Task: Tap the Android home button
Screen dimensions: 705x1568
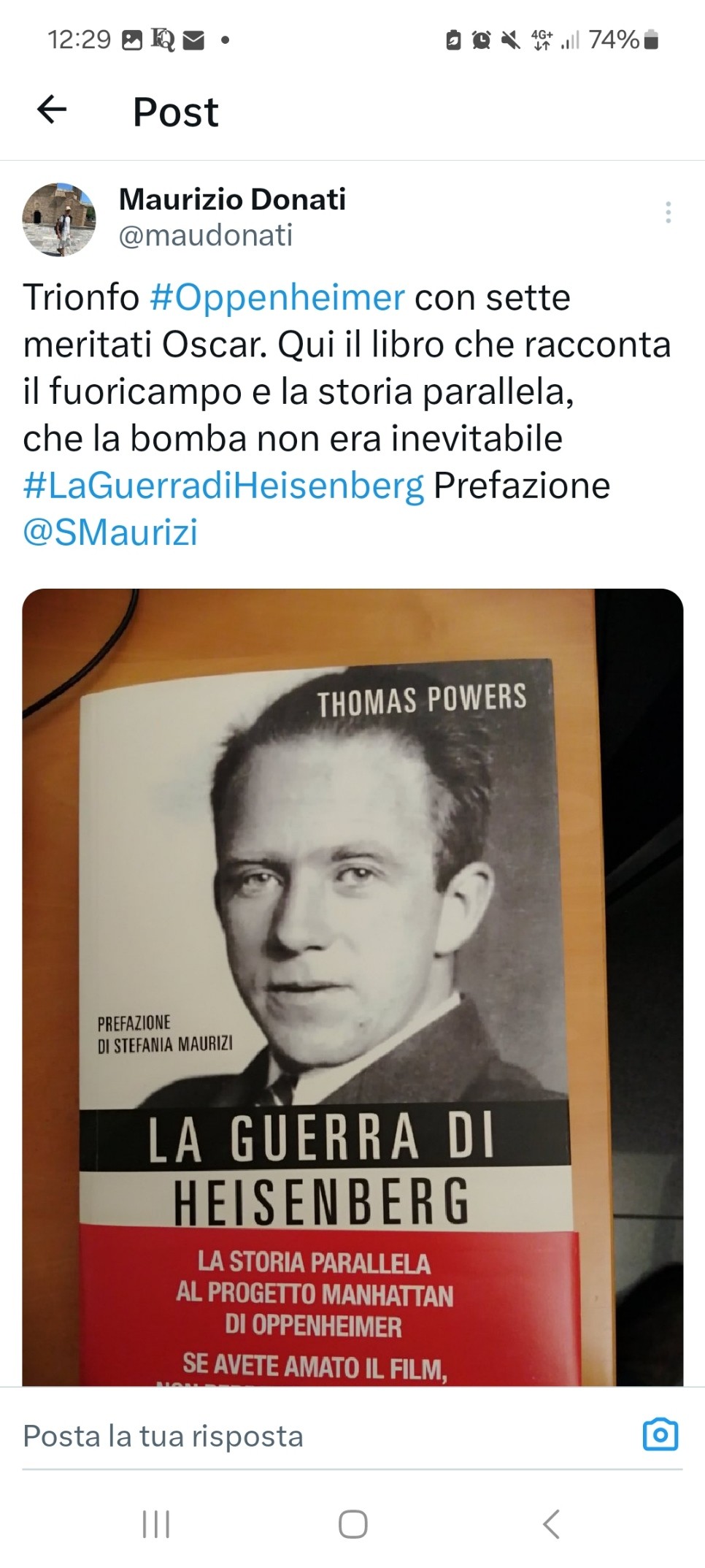Action: coord(352,1524)
